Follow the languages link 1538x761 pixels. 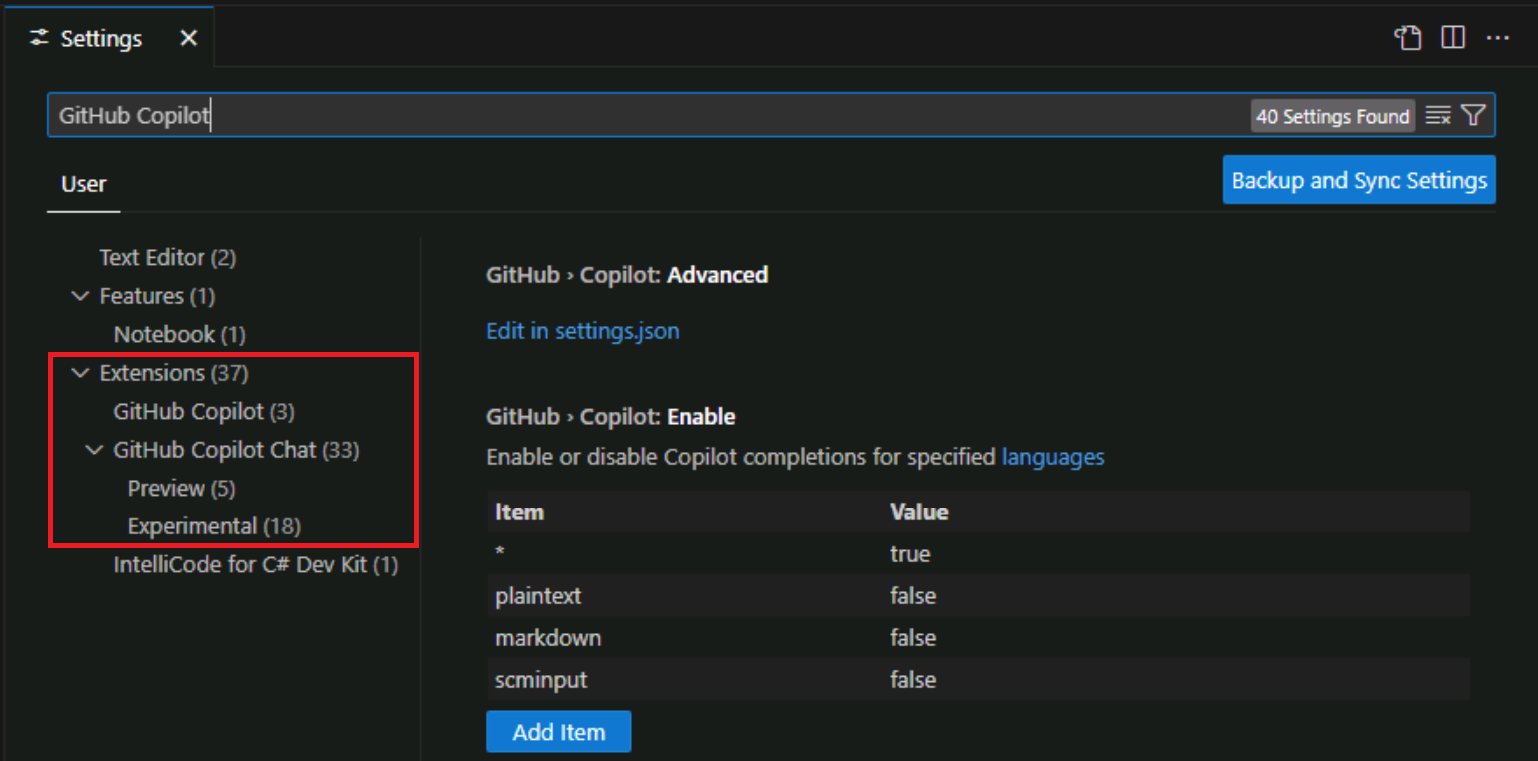pyautogui.click(x=1053, y=457)
